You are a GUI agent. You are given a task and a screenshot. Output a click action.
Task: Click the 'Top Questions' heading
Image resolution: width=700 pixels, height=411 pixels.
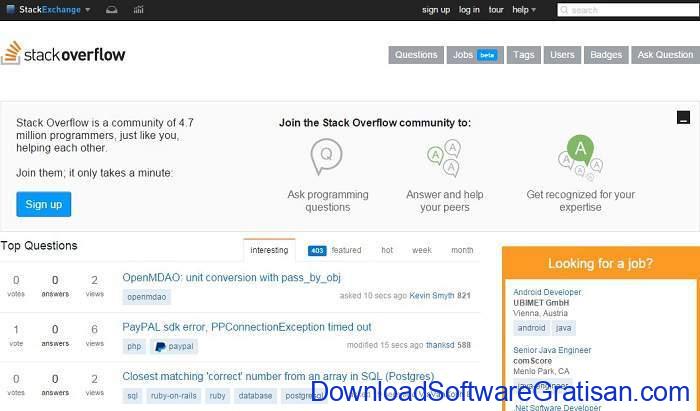[39, 245]
